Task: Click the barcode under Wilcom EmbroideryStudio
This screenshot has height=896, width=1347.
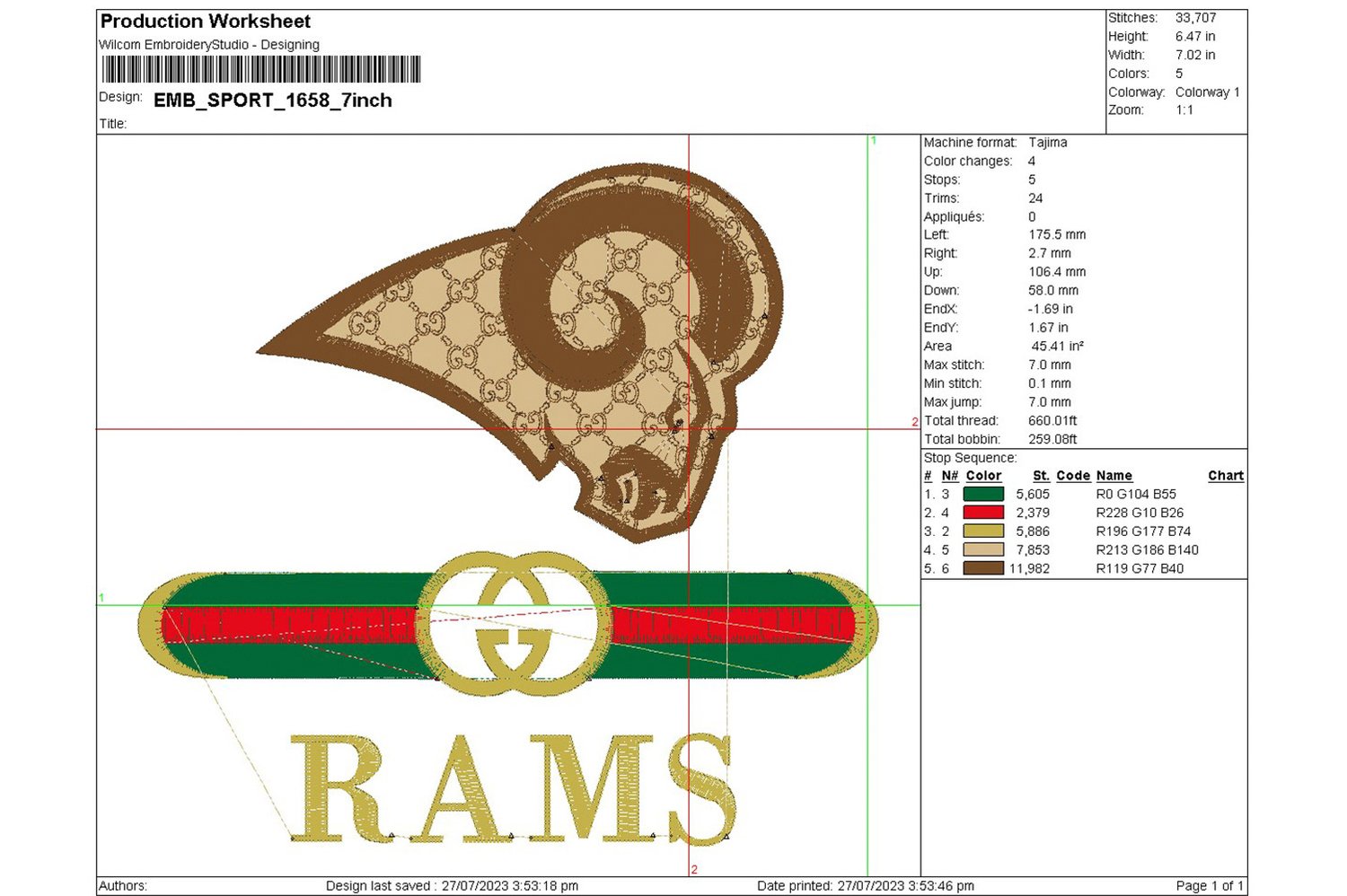Action: (x=261, y=69)
